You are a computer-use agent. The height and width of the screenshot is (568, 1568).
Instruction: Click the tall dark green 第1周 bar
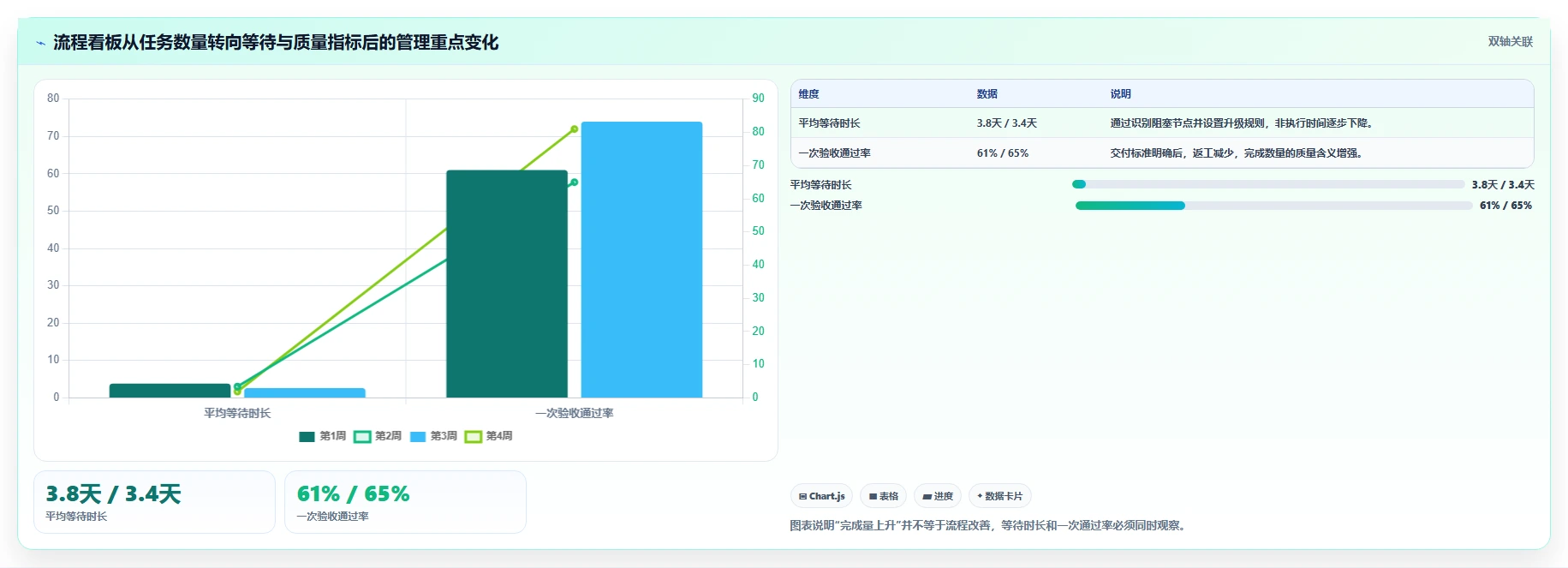coord(507,284)
